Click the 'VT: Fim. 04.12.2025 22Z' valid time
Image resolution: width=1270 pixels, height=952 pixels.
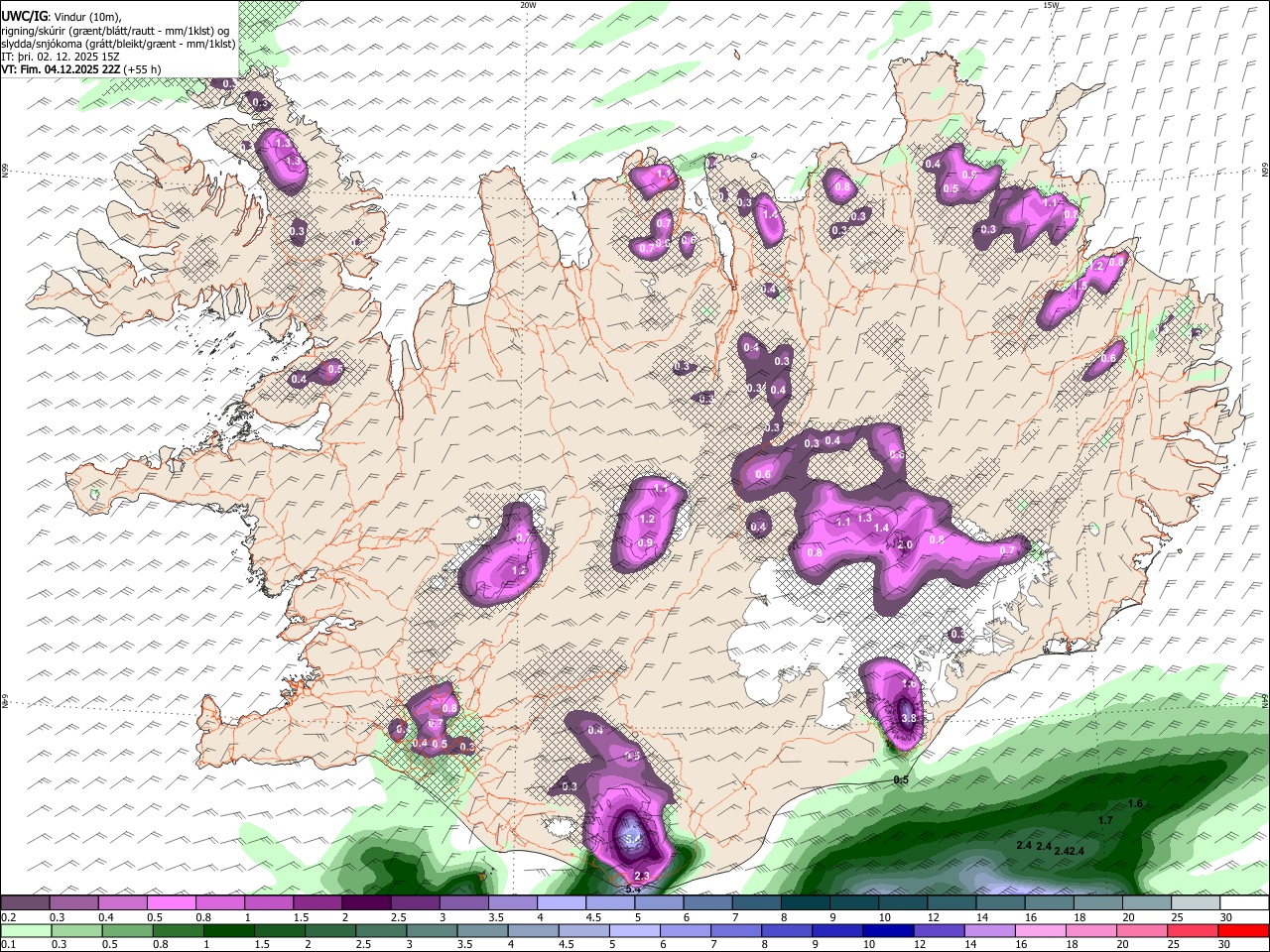pos(62,69)
